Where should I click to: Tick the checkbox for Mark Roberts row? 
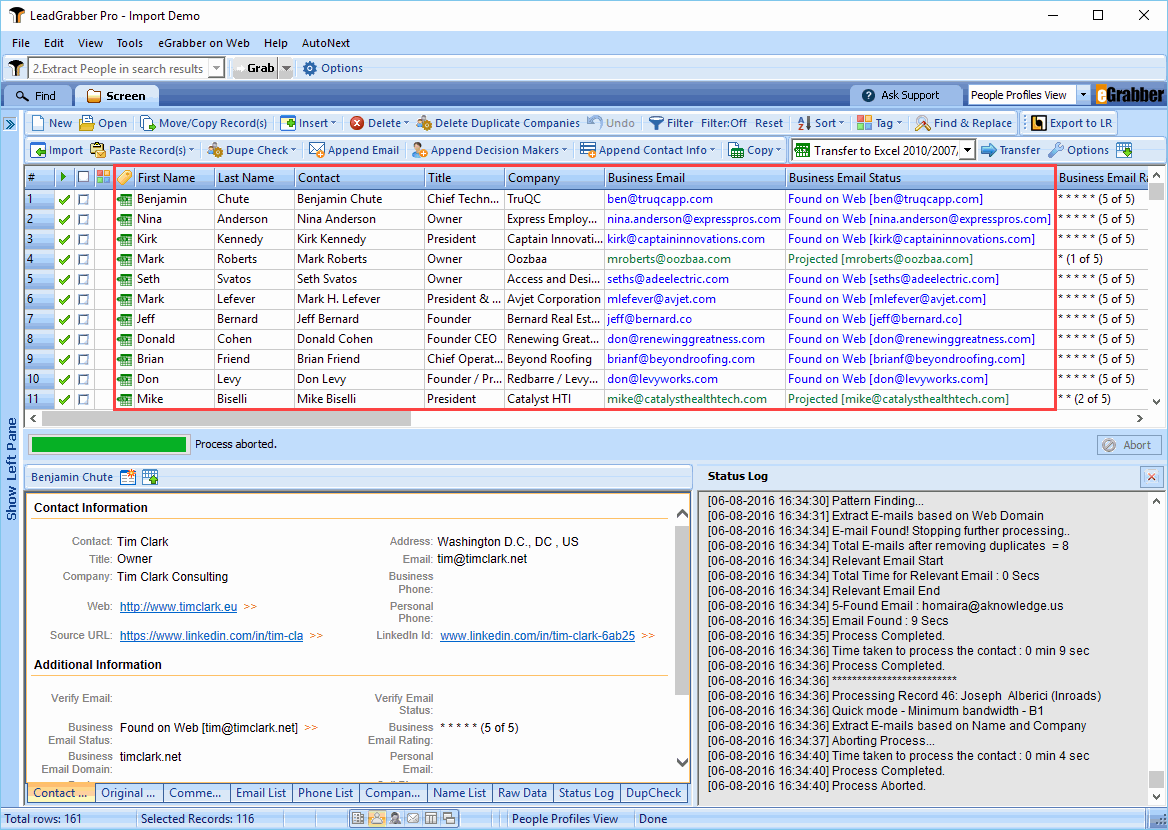click(83, 259)
